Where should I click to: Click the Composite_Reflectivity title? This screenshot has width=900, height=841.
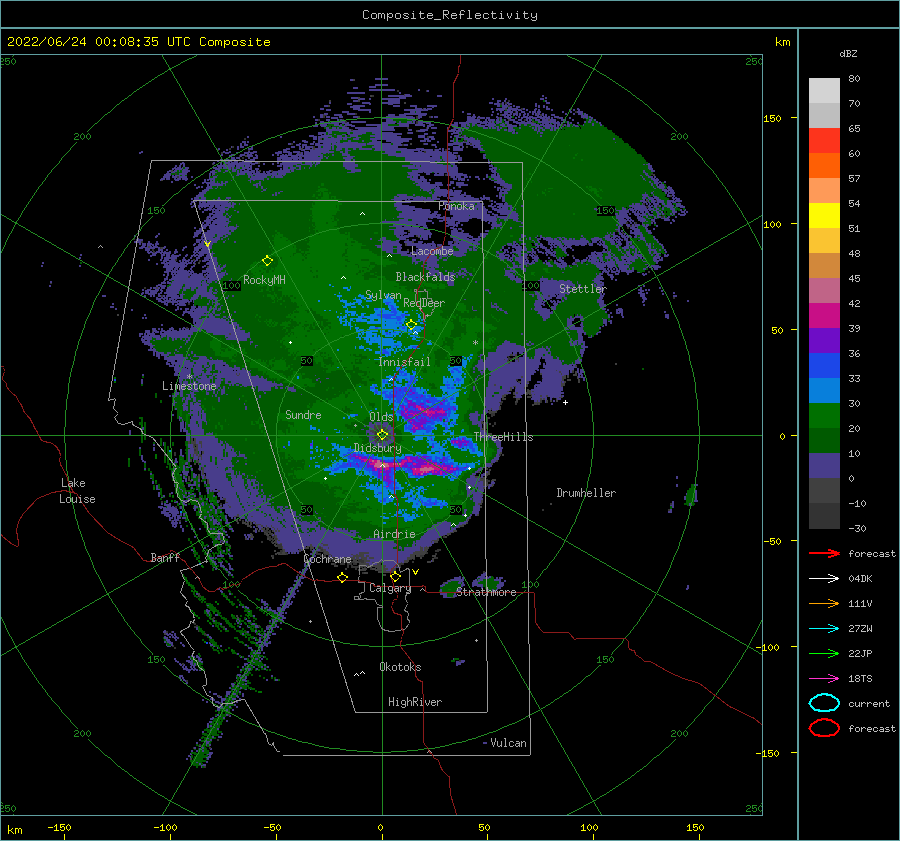pos(450,15)
